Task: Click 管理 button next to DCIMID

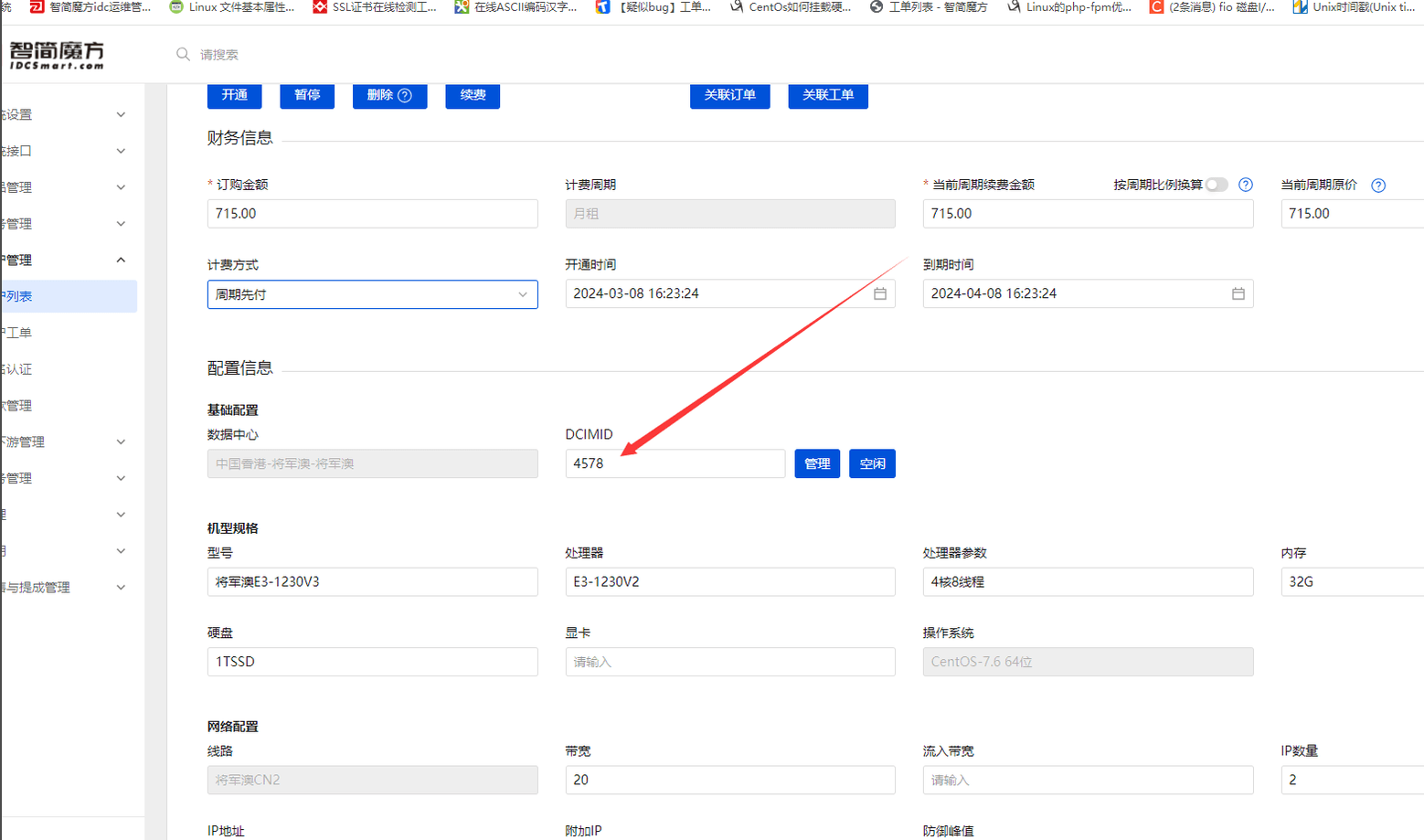Action: tap(817, 463)
